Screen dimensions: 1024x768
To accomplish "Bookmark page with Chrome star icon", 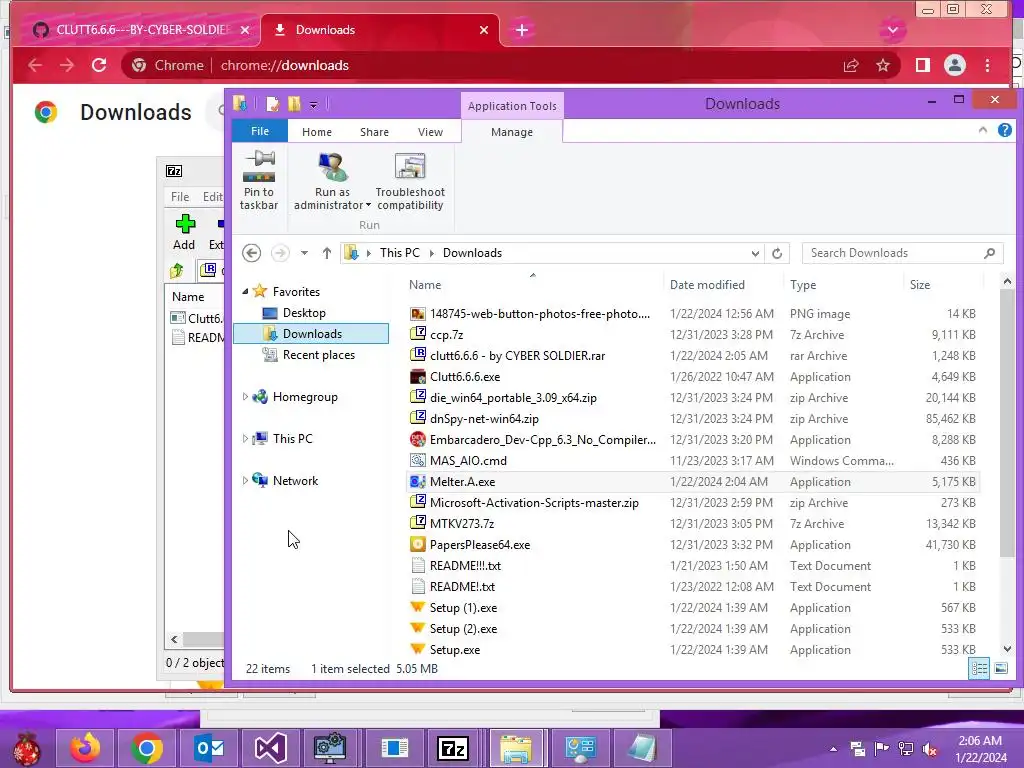I will (883, 65).
